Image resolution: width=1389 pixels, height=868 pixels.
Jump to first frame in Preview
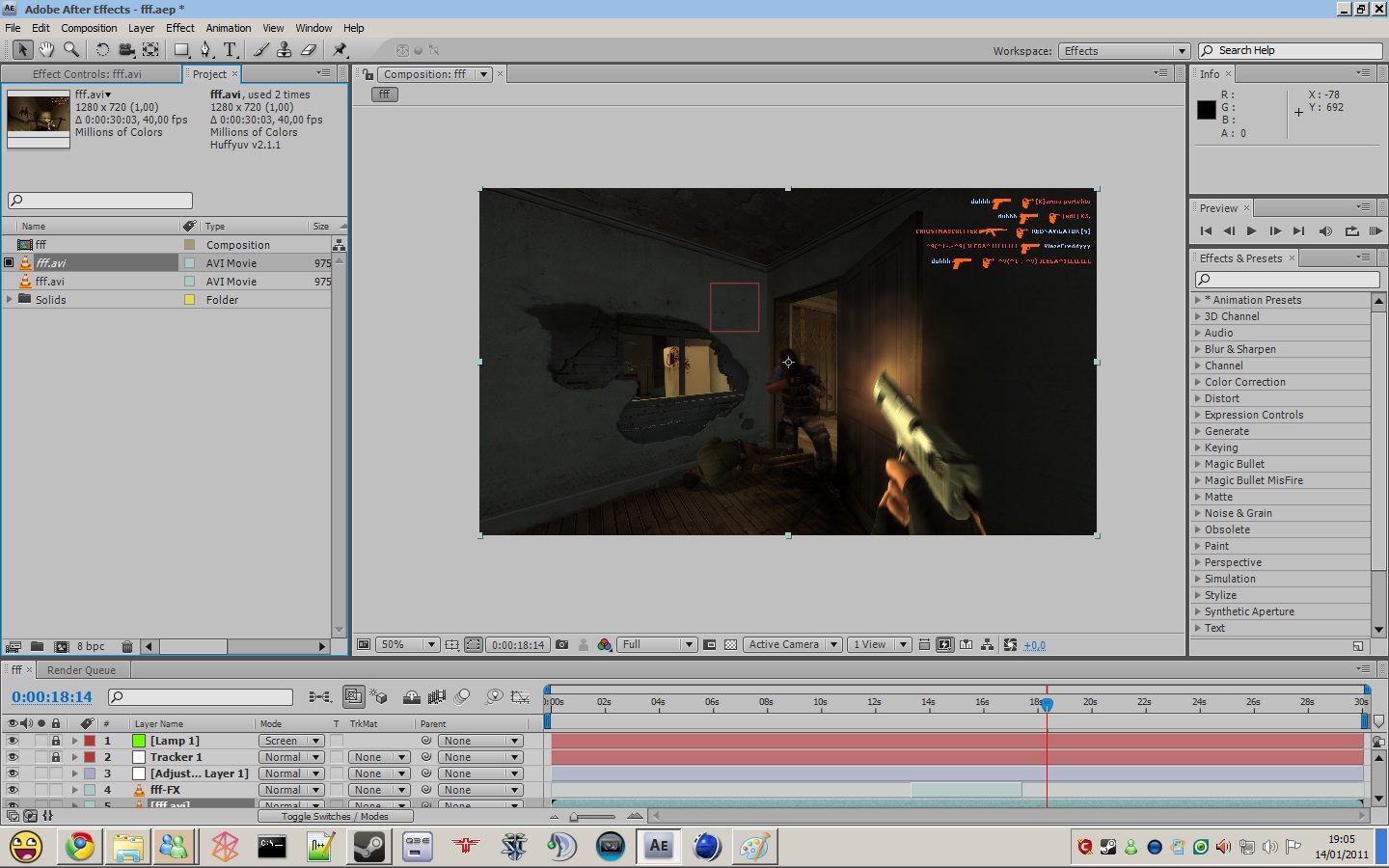[1206, 231]
